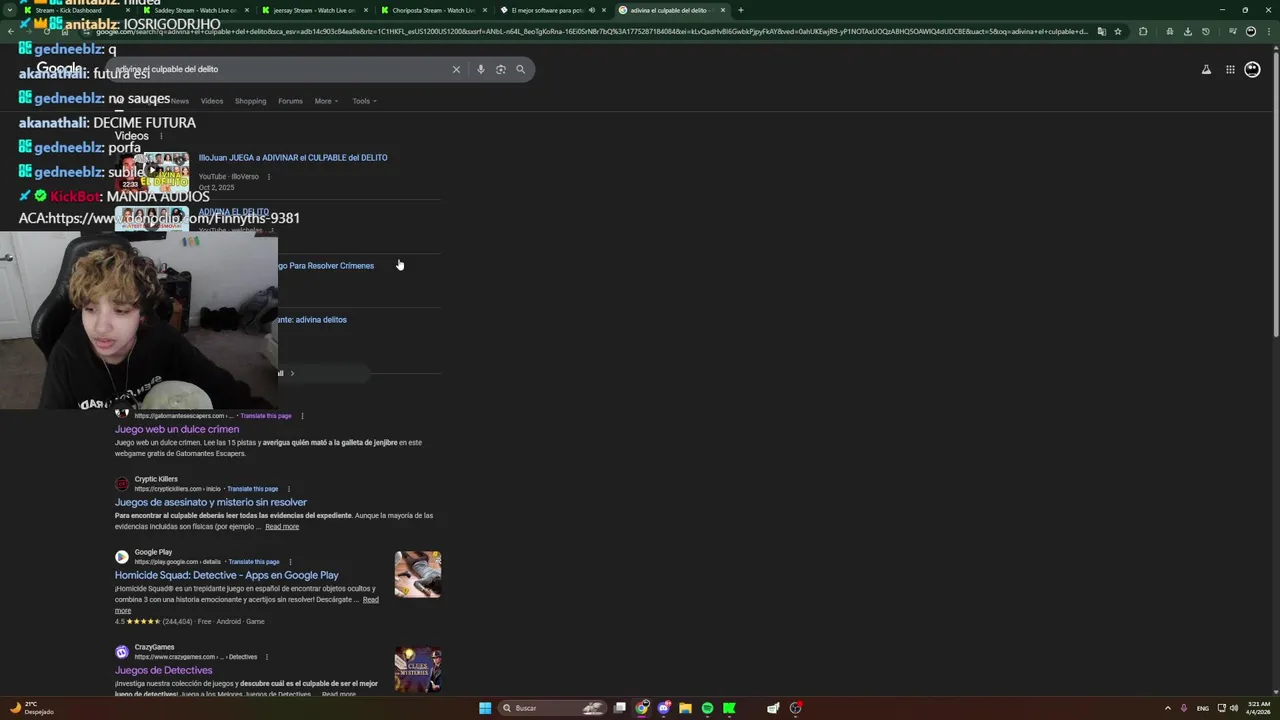Screen dimensions: 1280x720
Task: Translate the gatomantesescapers page
Action: click(266, 416)
